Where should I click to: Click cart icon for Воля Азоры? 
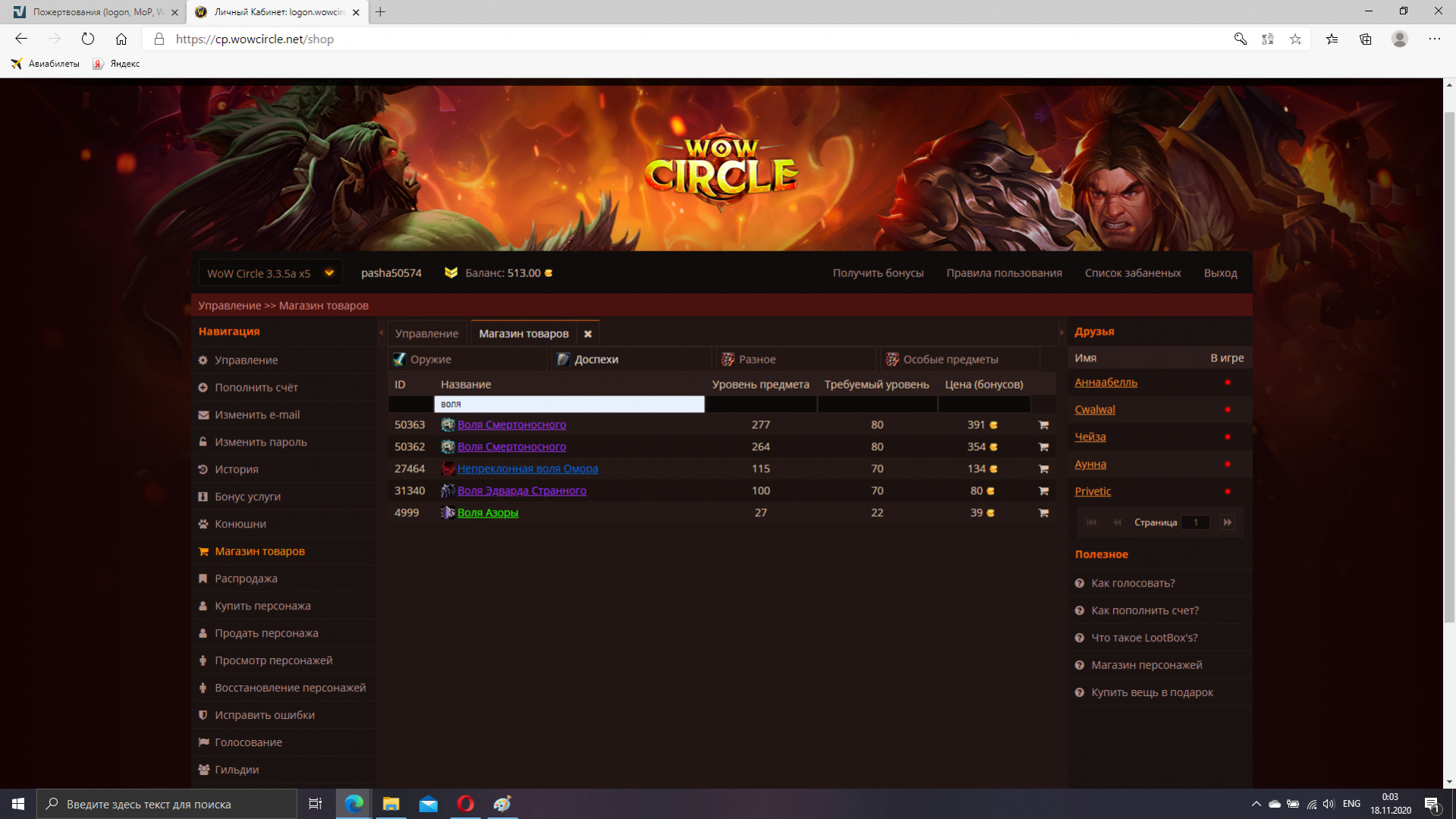point(1043,513)
